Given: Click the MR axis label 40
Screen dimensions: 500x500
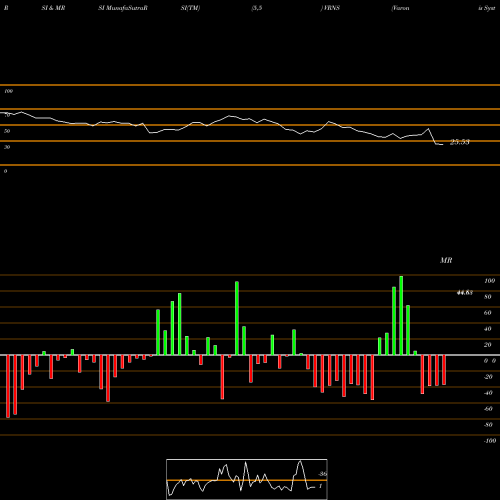Looking at the screenshot, I should [x=488, y=329].
